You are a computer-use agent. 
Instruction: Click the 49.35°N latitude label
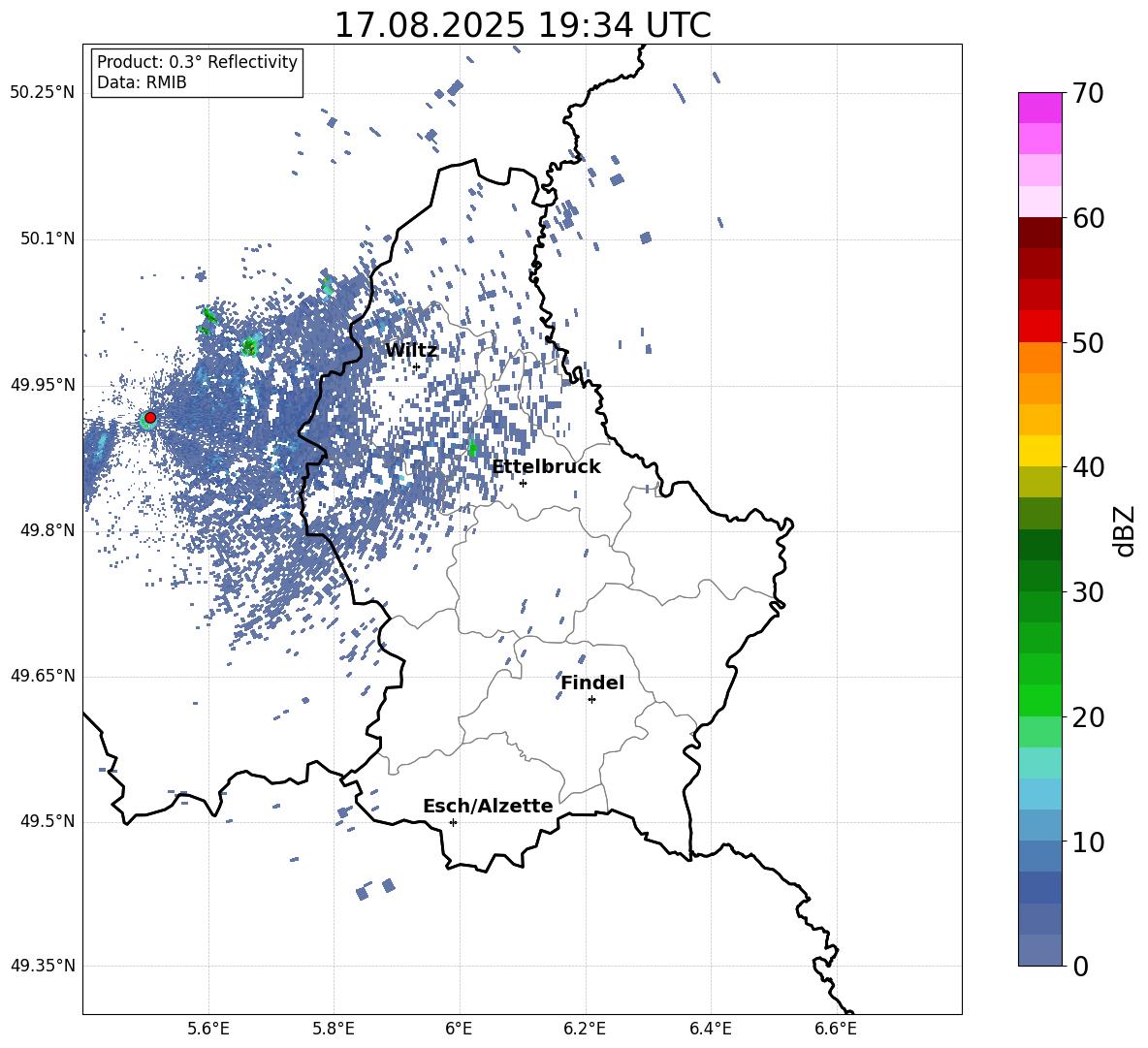point(43,966)
